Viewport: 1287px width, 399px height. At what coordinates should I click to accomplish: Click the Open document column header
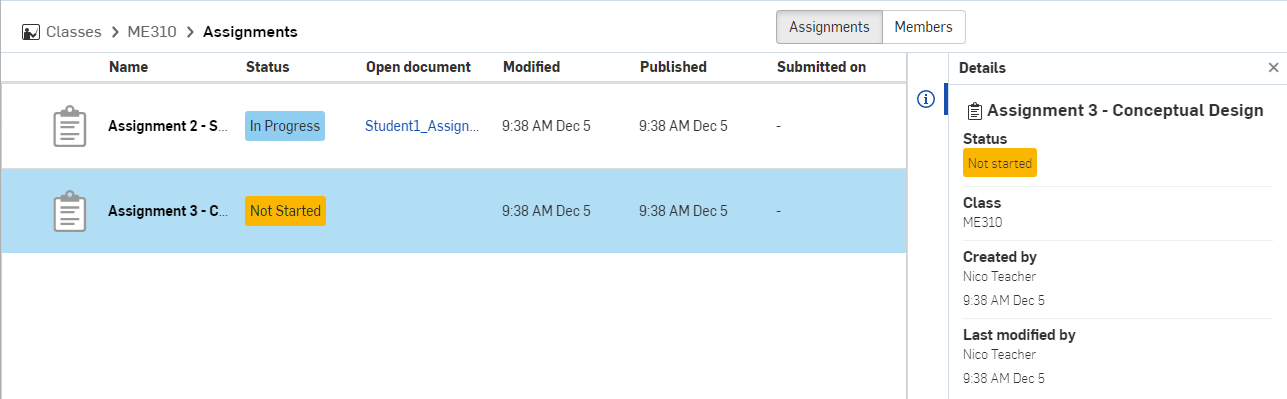coord(418,67)
